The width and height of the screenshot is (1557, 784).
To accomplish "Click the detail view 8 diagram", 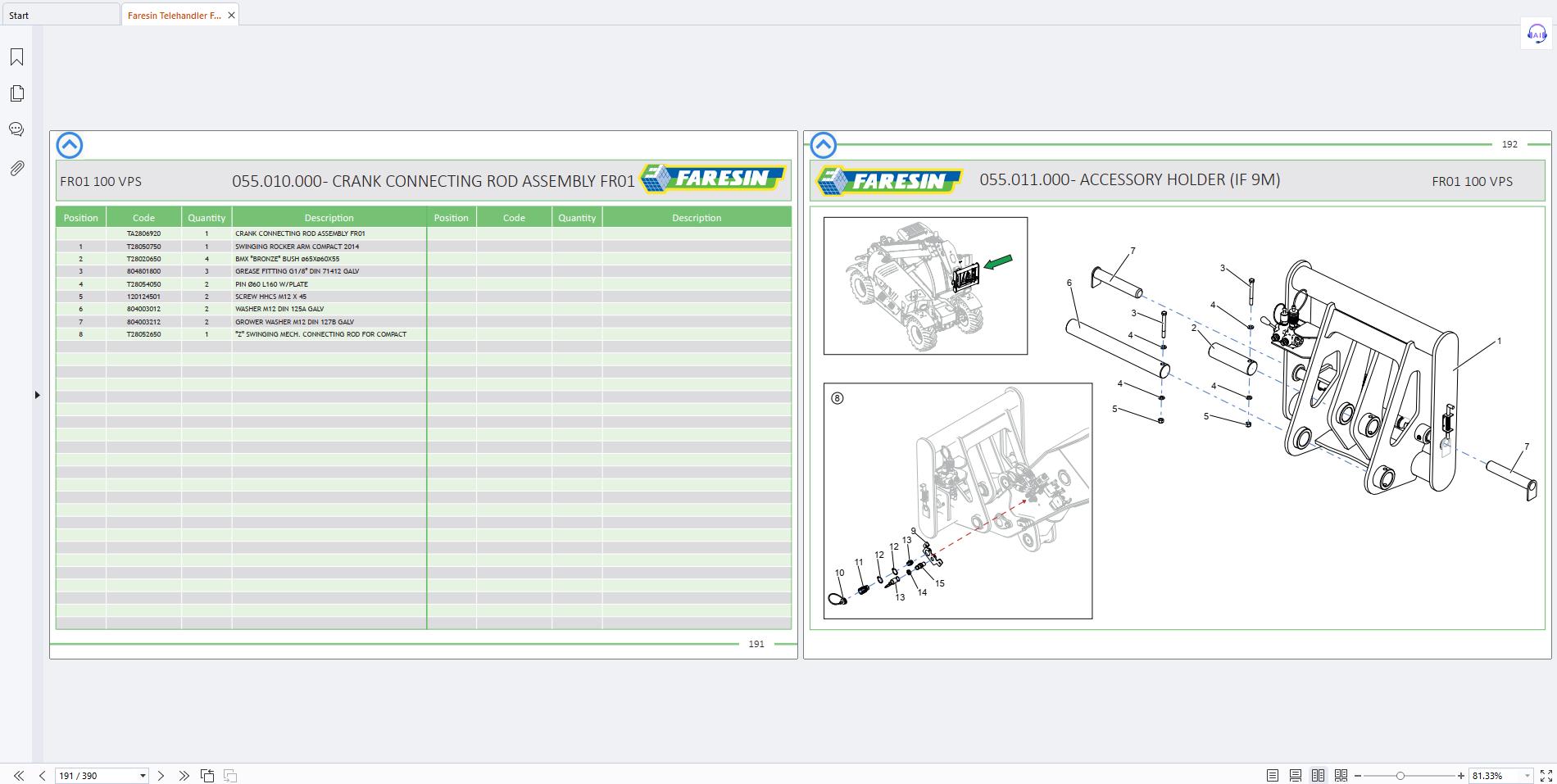I will (958, 501).
